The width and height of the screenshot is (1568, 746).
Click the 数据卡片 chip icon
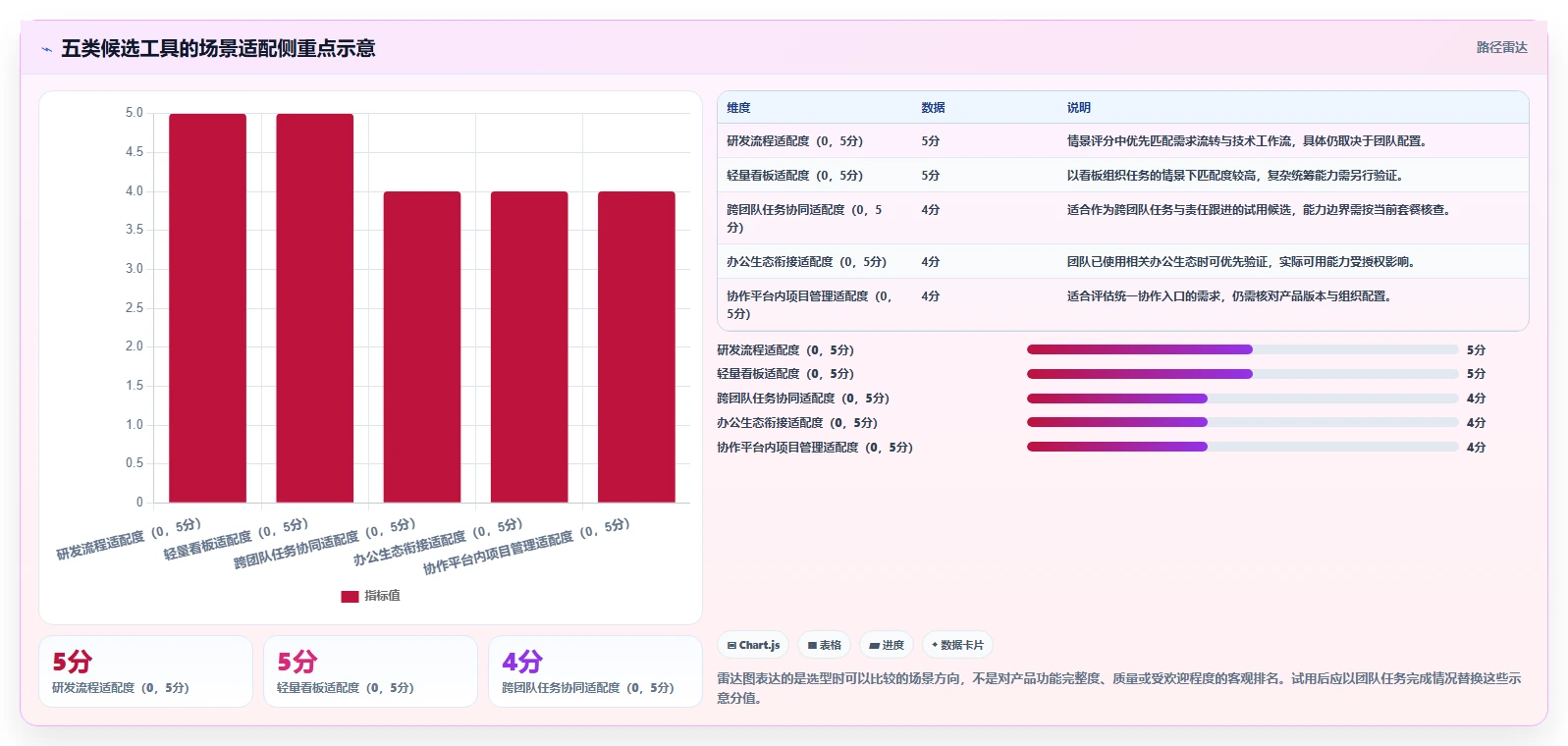click(934, 645)
